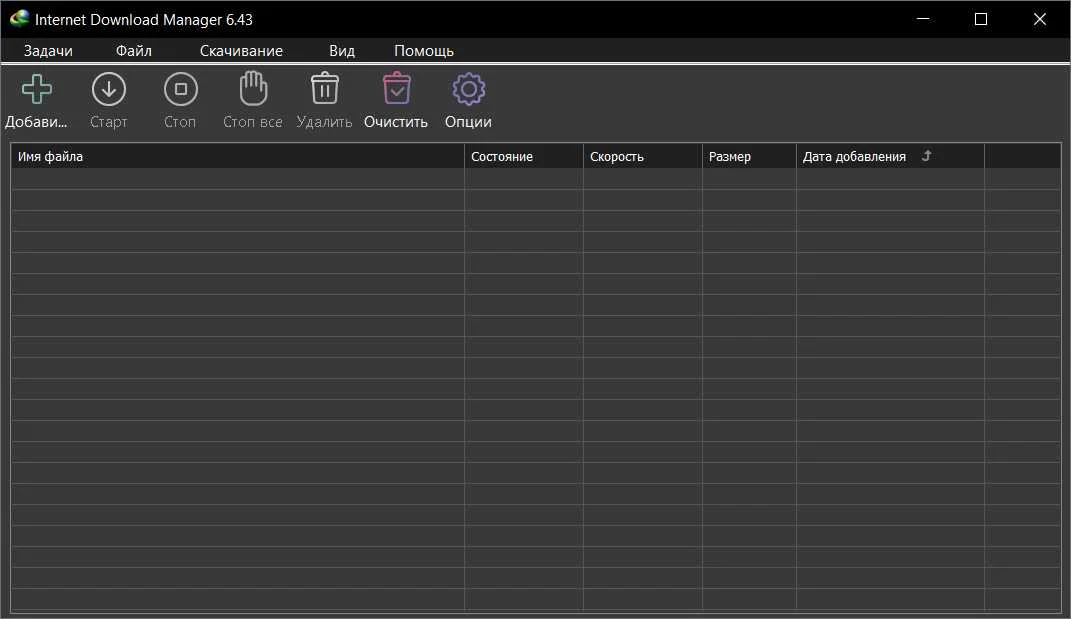This screenshot has height=619, width=1071.
Task: Click the IDM logo in title bar
Action: click(x=19, y=19)
